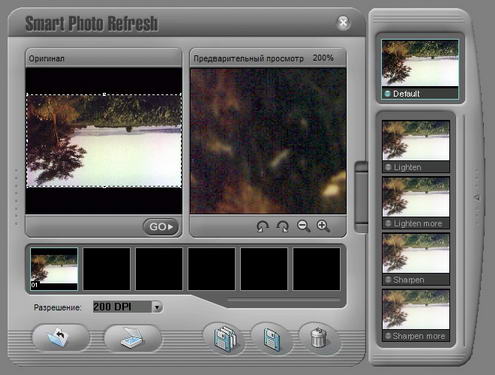Click the filmstrip horizontal scrollbar
Image resolution: width=495 pixels, height=375 pixels.
(283, 300)
